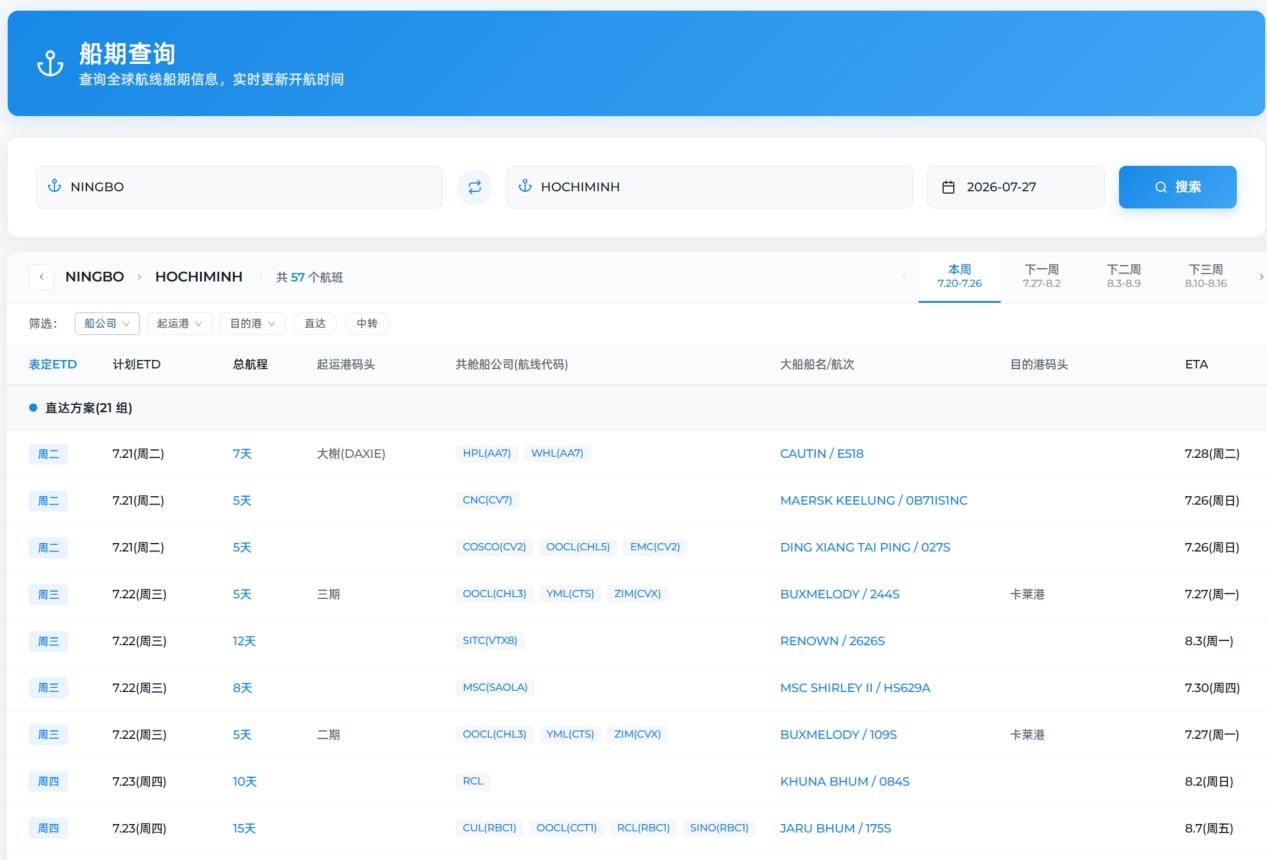Viewport: 1267px width, 860px height.
Task: Click the next weeks arrow after 下三周
Action: [x=1260, y=277]
